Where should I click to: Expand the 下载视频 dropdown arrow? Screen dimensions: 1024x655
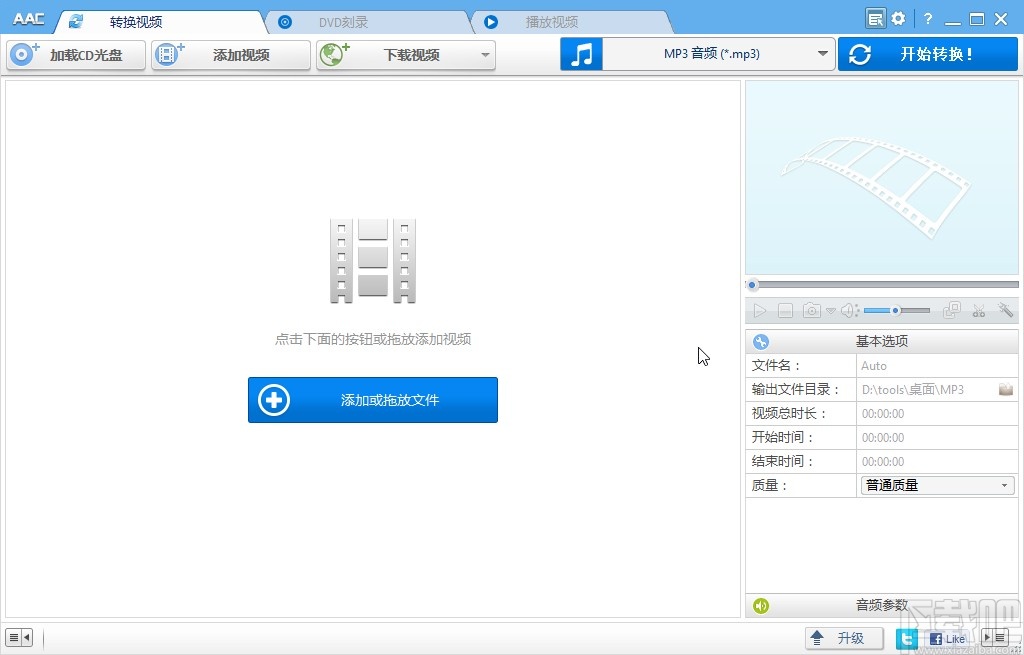[487, 55]
